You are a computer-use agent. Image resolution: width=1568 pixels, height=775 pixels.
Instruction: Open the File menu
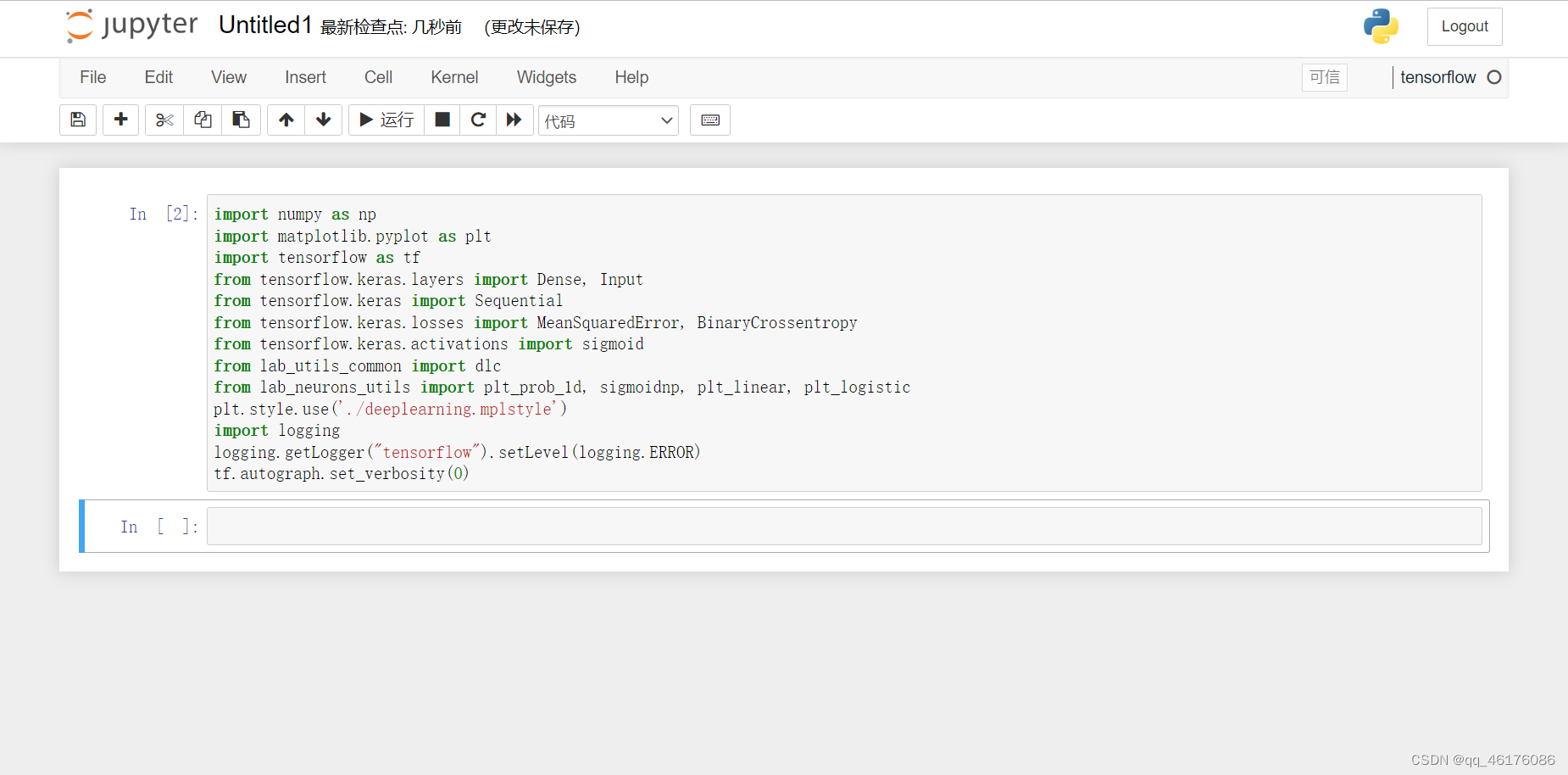pyautogui.click(x=93, y=77)
